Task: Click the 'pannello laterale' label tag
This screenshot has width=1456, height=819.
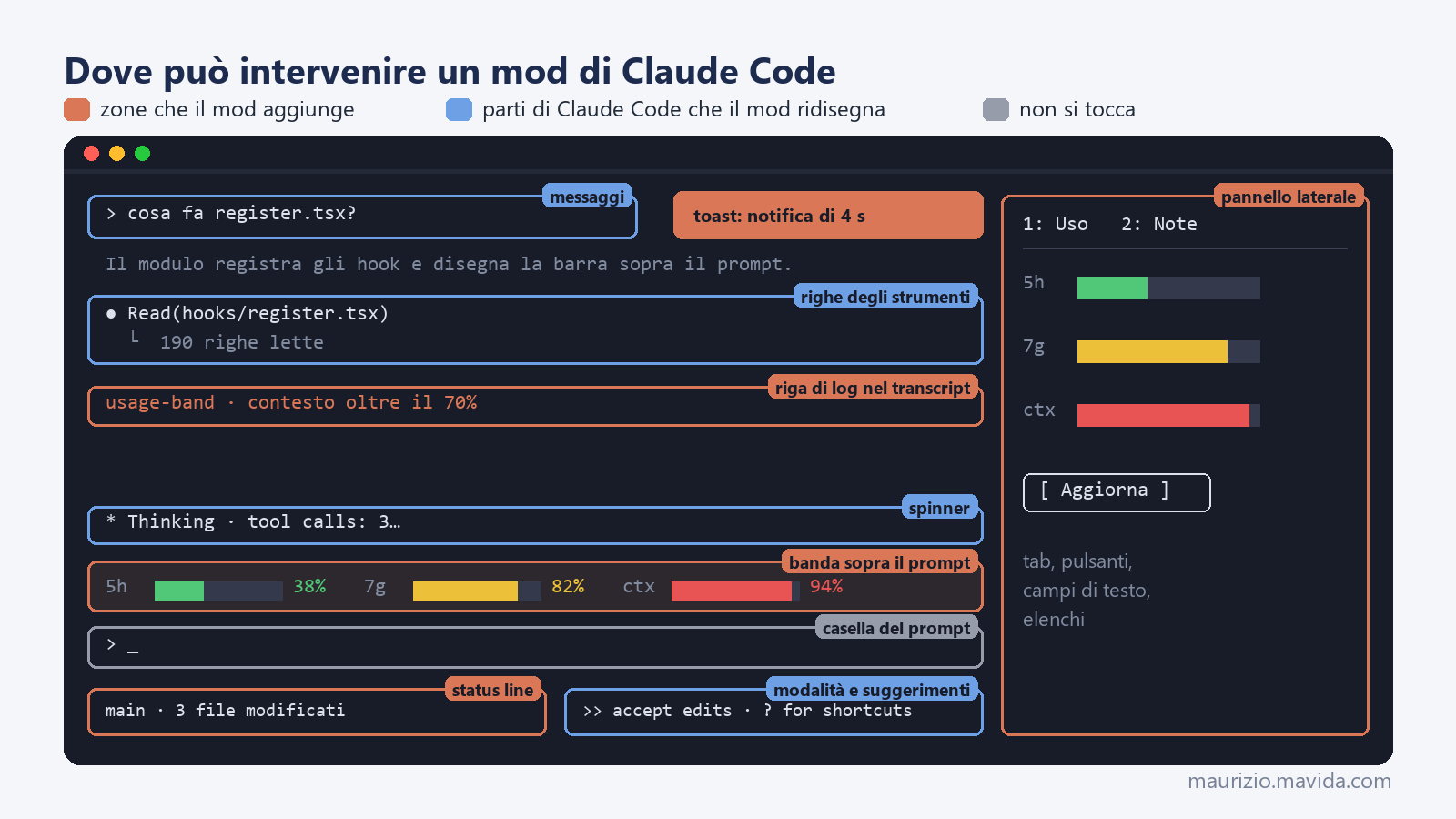Action: (x=1289, y=197)
